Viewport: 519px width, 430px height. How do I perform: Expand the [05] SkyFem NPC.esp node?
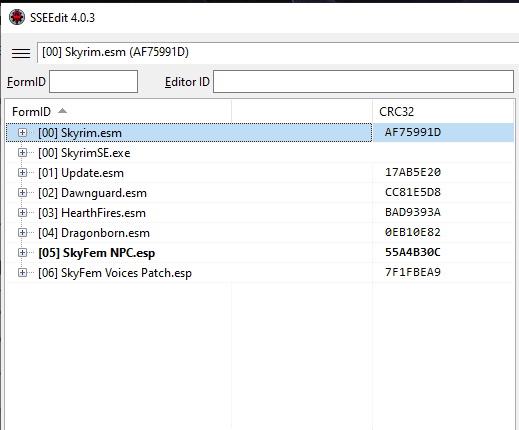pos(22,253)
